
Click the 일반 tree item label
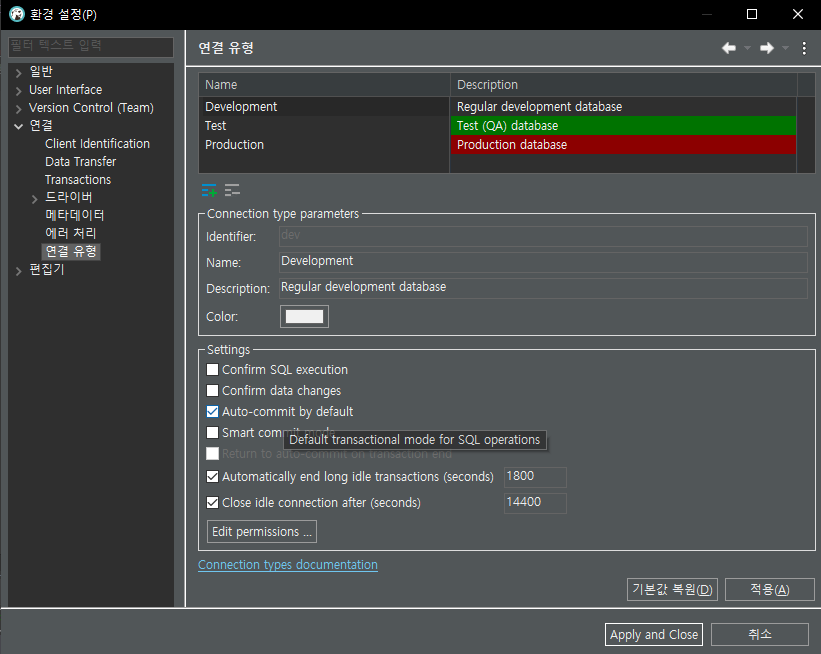[41, 72]
